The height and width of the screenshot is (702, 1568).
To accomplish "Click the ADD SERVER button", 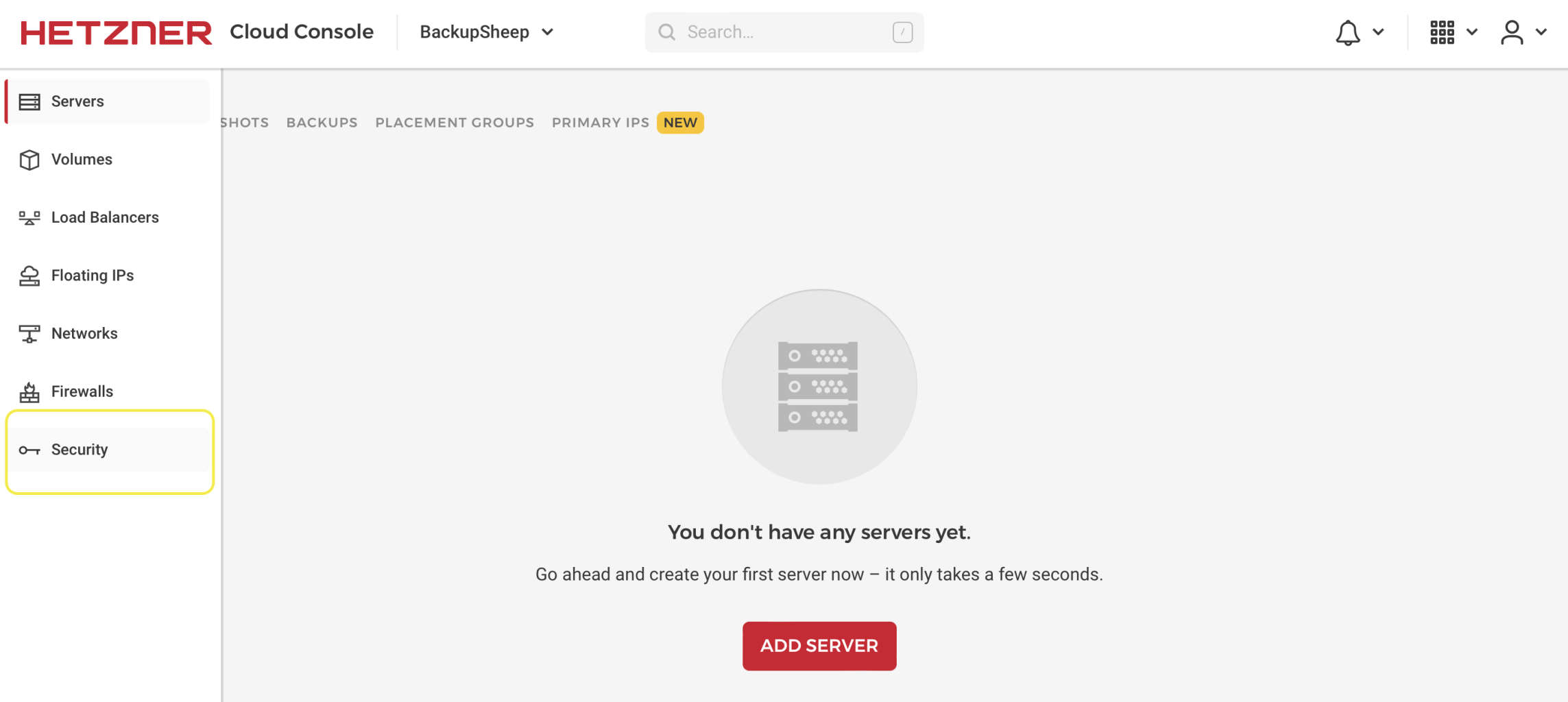I will [819, 646].
